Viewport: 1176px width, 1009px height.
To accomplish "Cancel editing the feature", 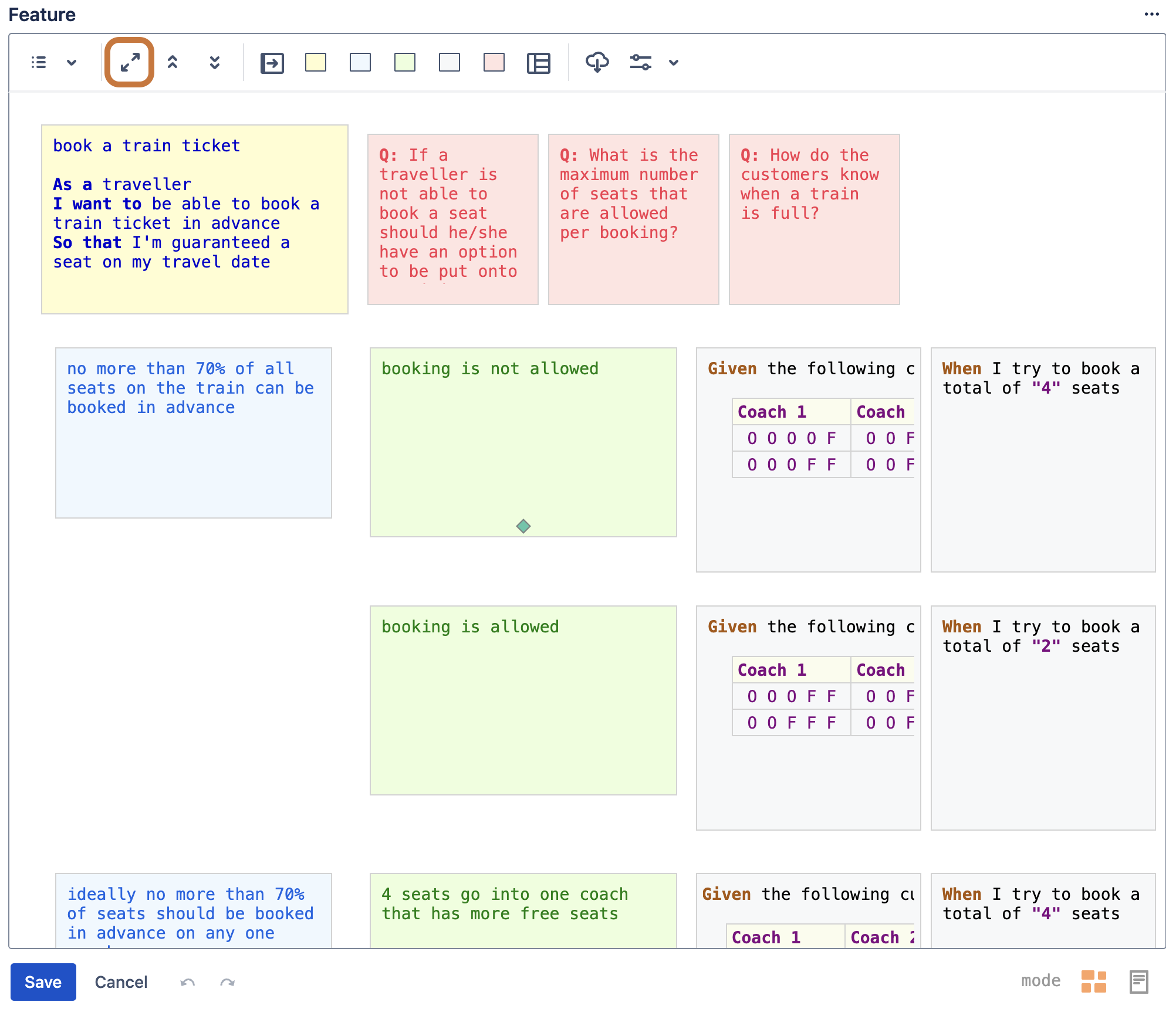I will (x=121, y=982).
